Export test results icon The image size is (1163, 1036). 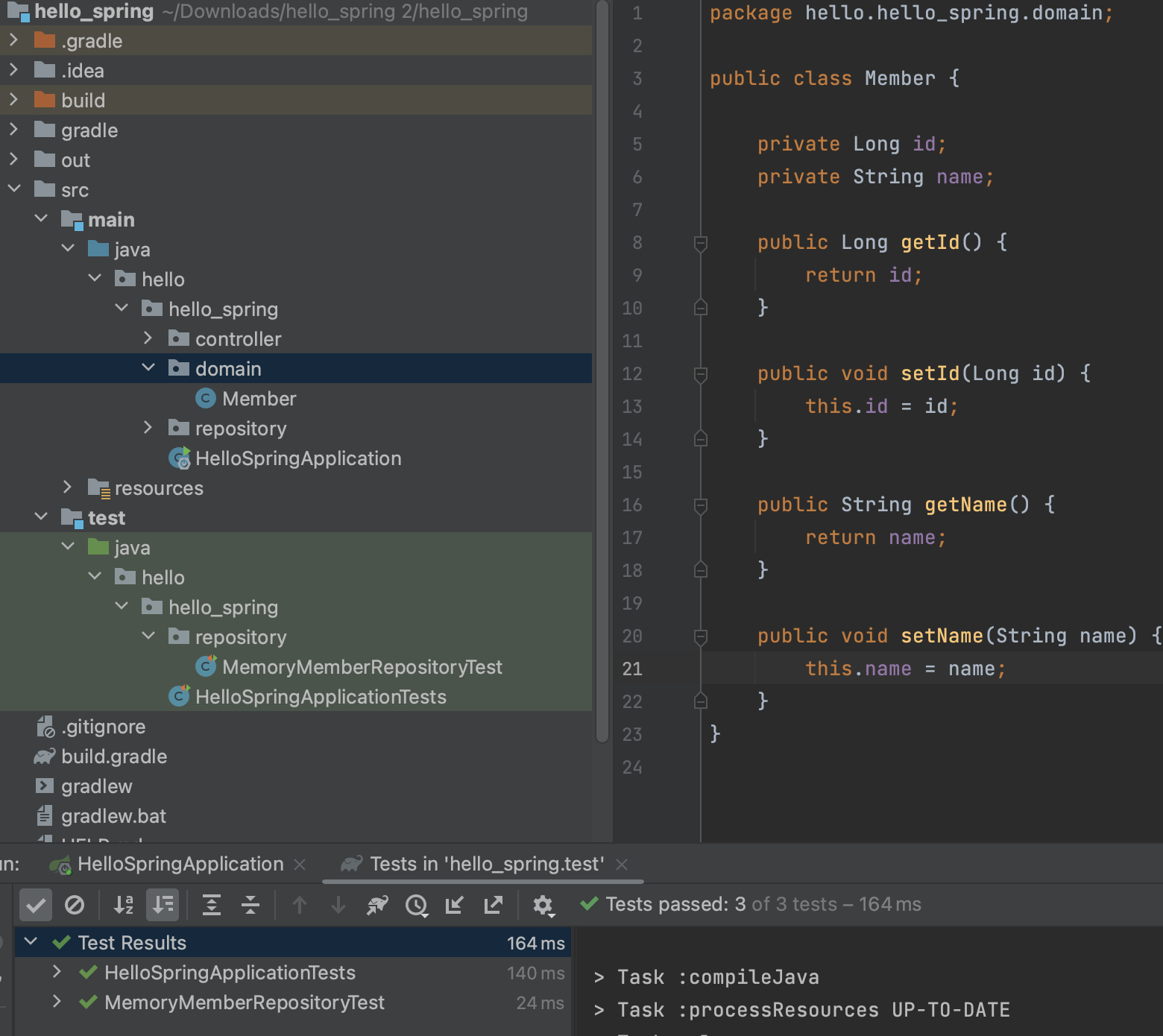(494, 905)
